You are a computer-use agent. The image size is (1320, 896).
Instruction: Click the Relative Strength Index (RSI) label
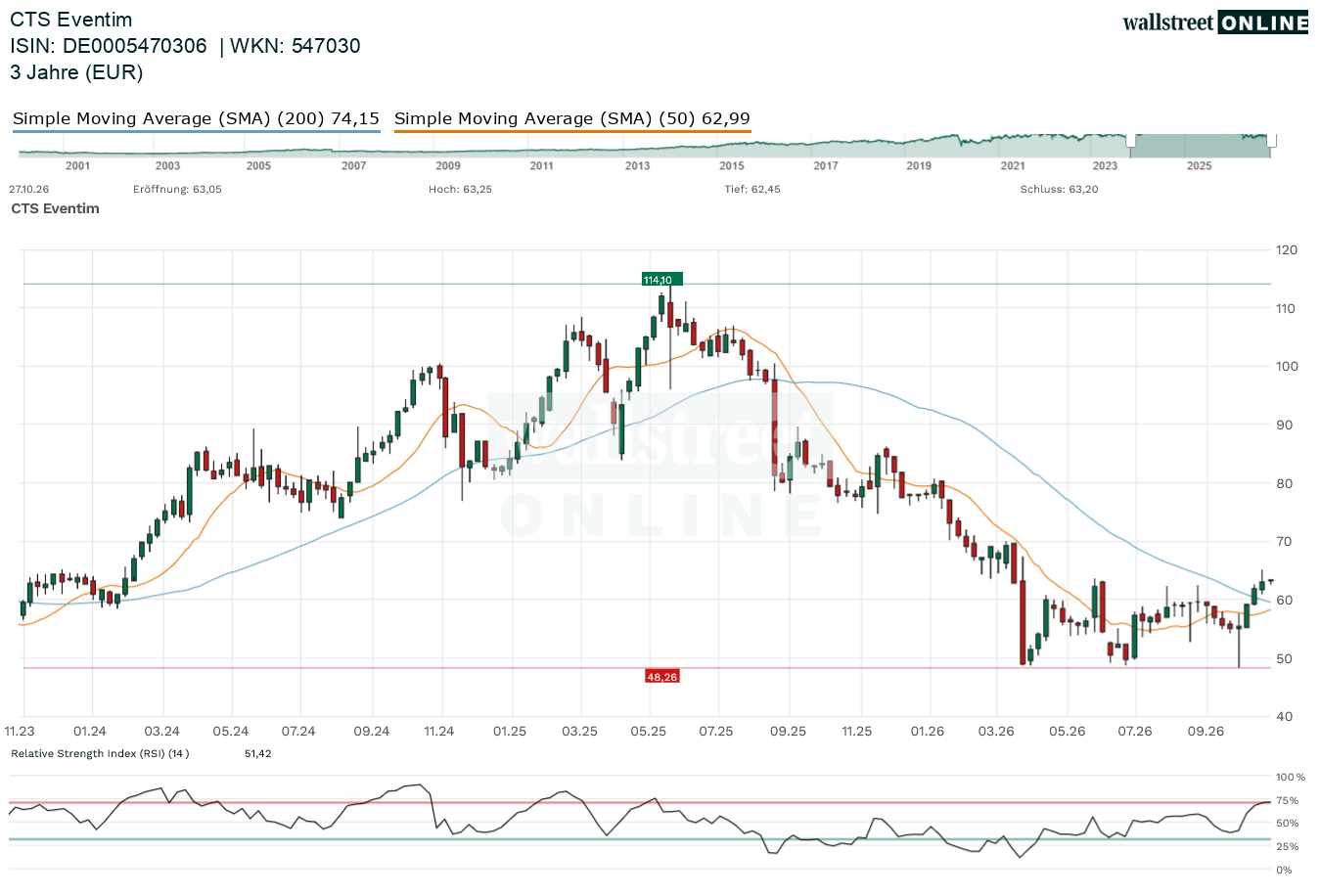click(x=100, y=754)
